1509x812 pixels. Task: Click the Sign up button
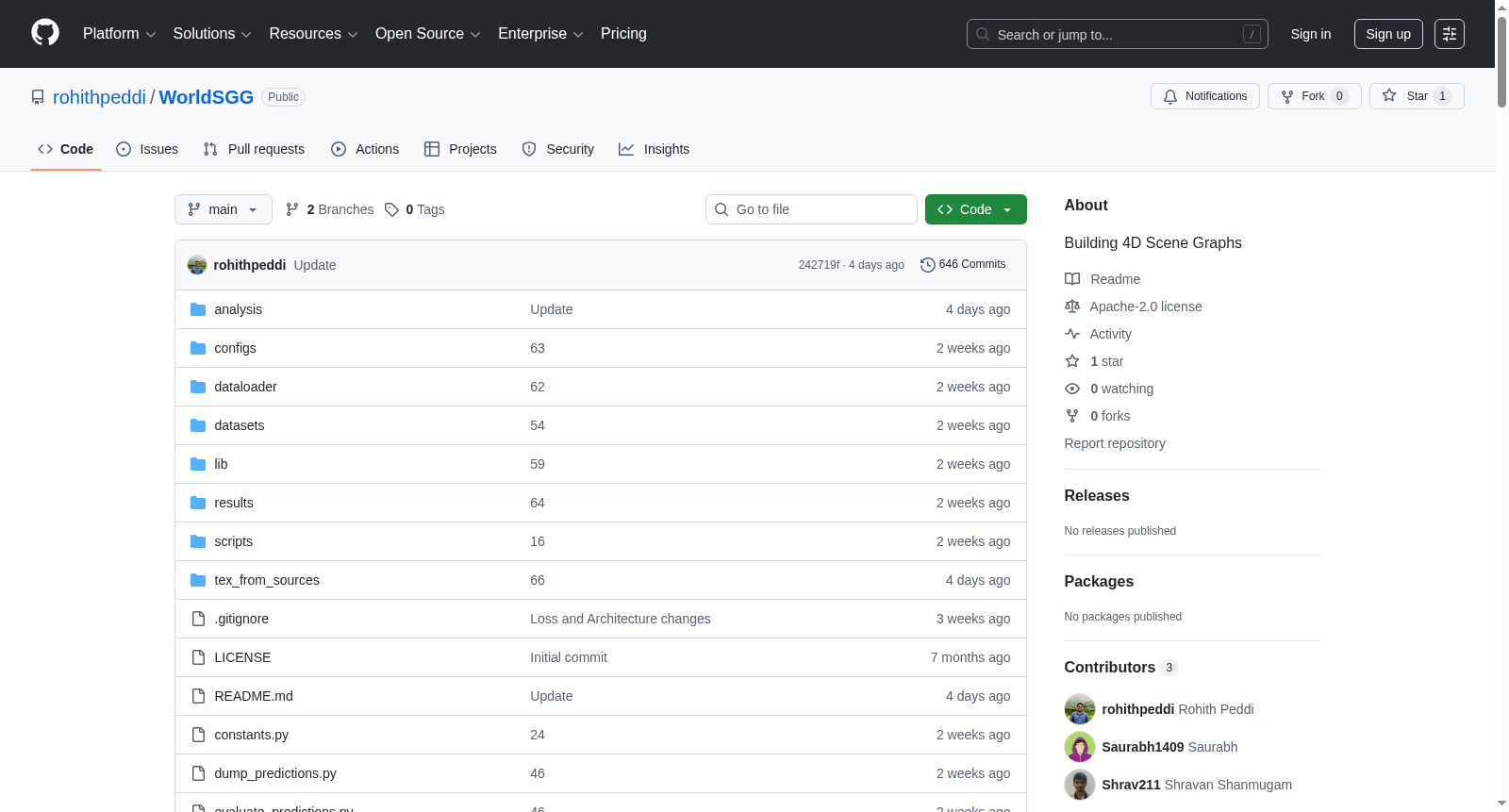[x=1388, y=34]
